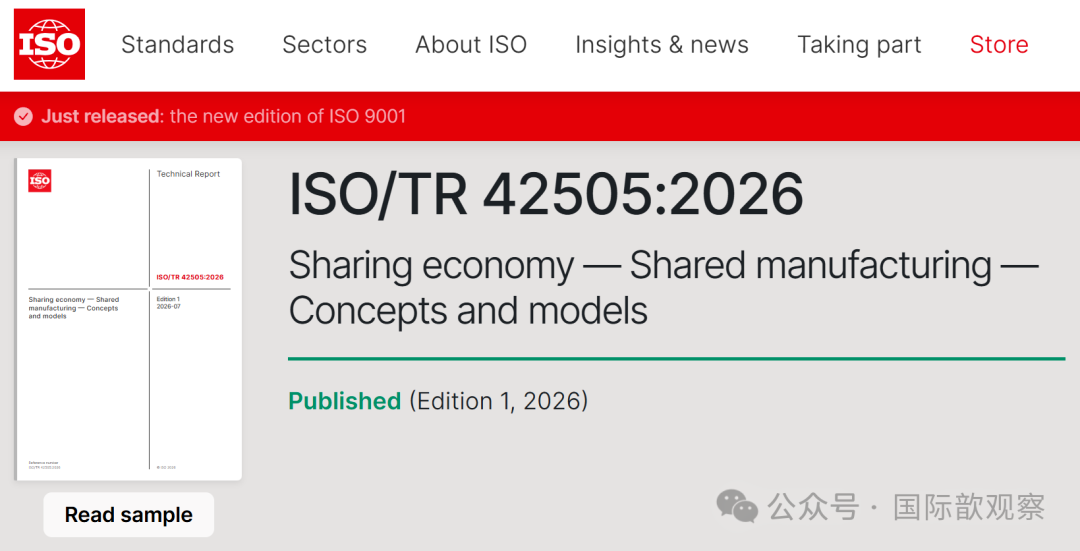Open the Taking part menu
This screenshot has height=551, width=1080.
[859, 45]
